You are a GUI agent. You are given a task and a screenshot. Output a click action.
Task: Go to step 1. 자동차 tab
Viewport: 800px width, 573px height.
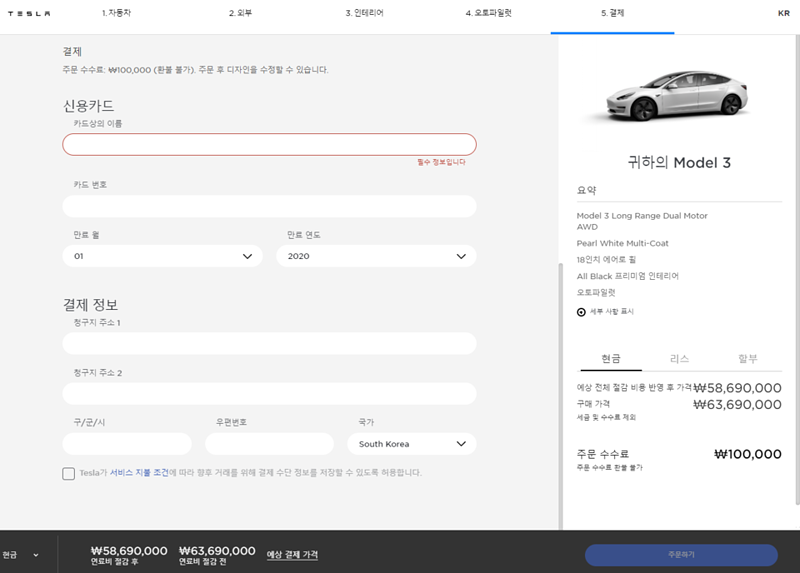click(x=116, y=13)
